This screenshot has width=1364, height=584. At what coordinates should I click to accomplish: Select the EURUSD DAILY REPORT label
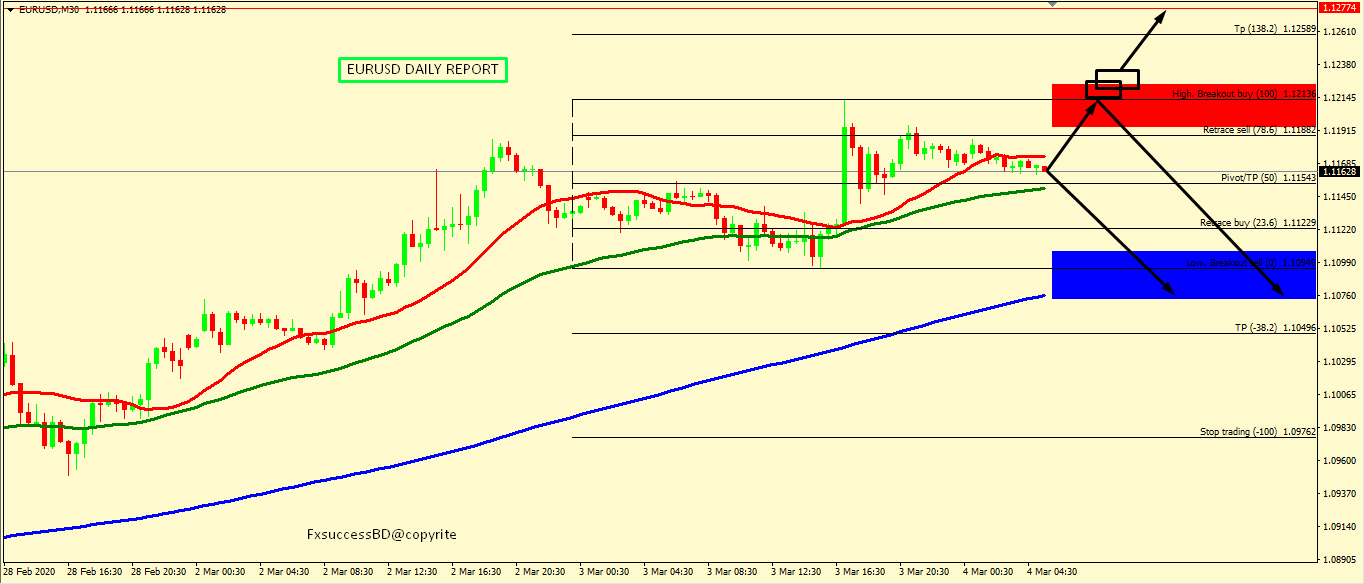422,70
